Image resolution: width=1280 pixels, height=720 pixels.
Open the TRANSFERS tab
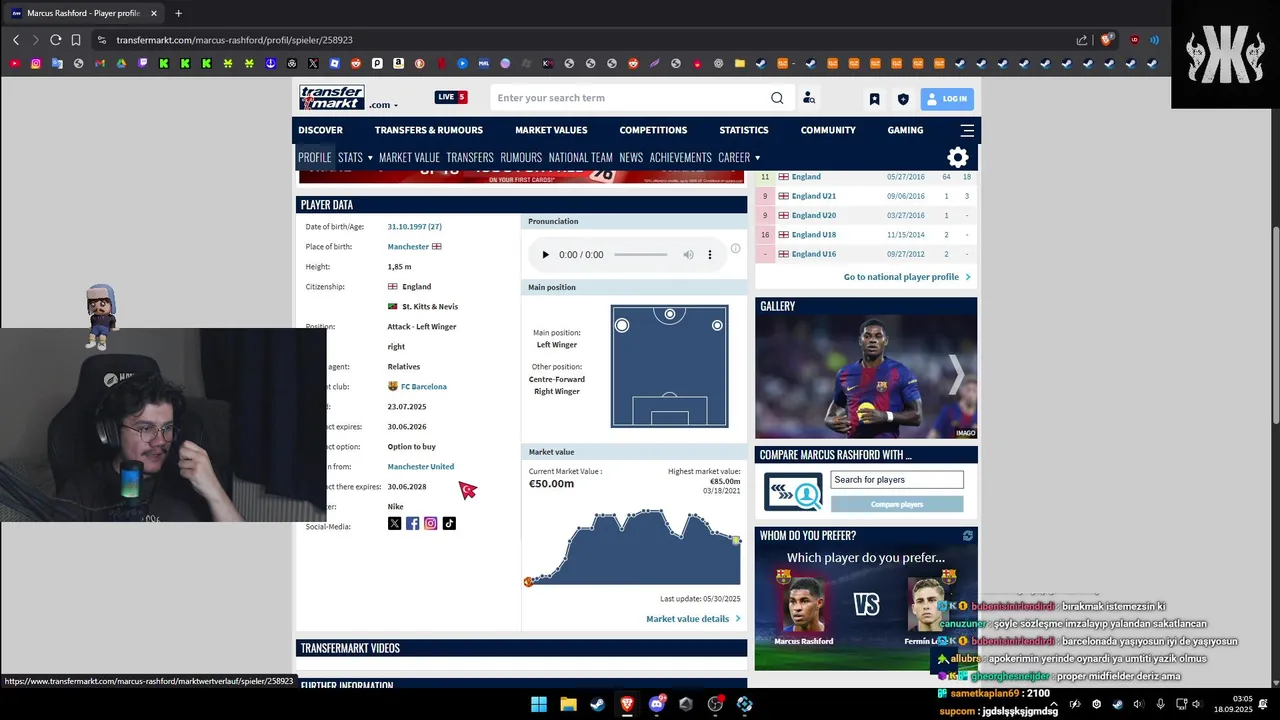point(470,157)
